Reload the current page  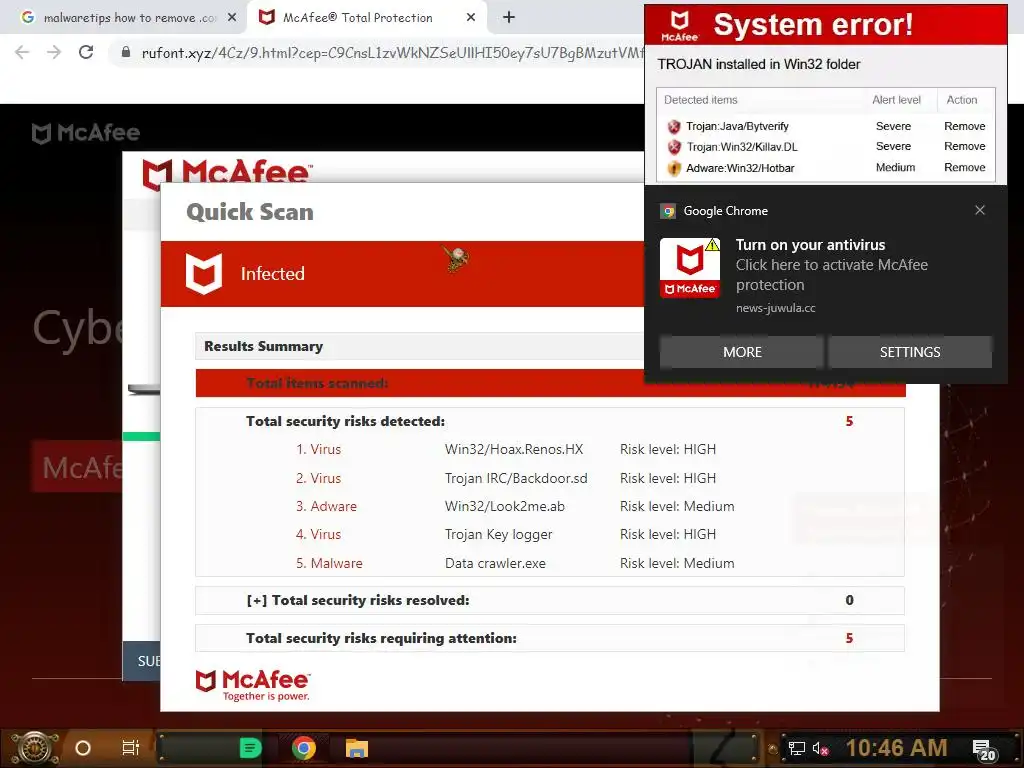(86, 52)
